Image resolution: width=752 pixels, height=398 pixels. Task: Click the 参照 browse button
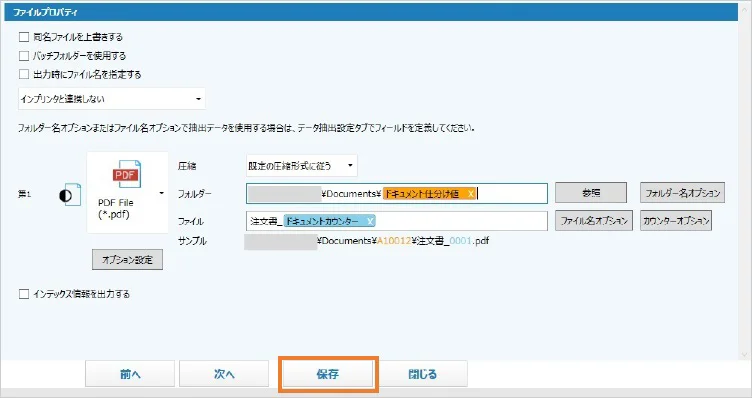(591, 193)
